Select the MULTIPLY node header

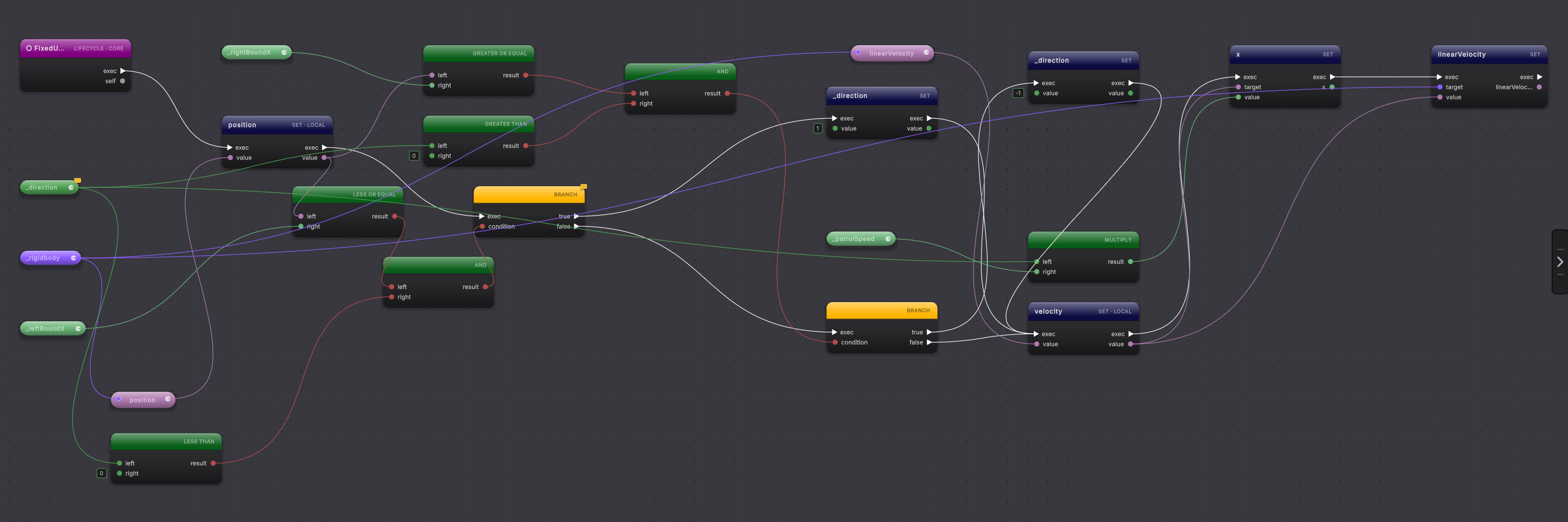(x=1083, y=239)
